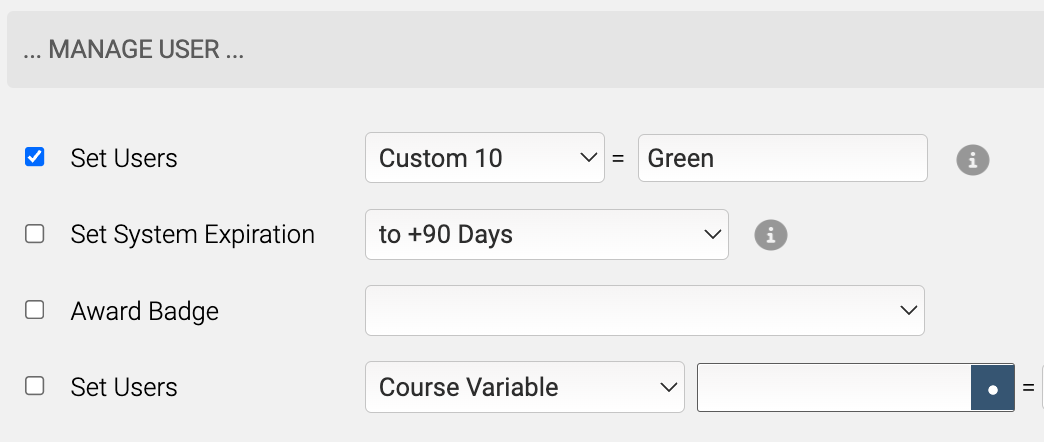Click the Set Users label beside Custom 10
This screenshot has width=1044, height=442.
[x=124, y=158]
